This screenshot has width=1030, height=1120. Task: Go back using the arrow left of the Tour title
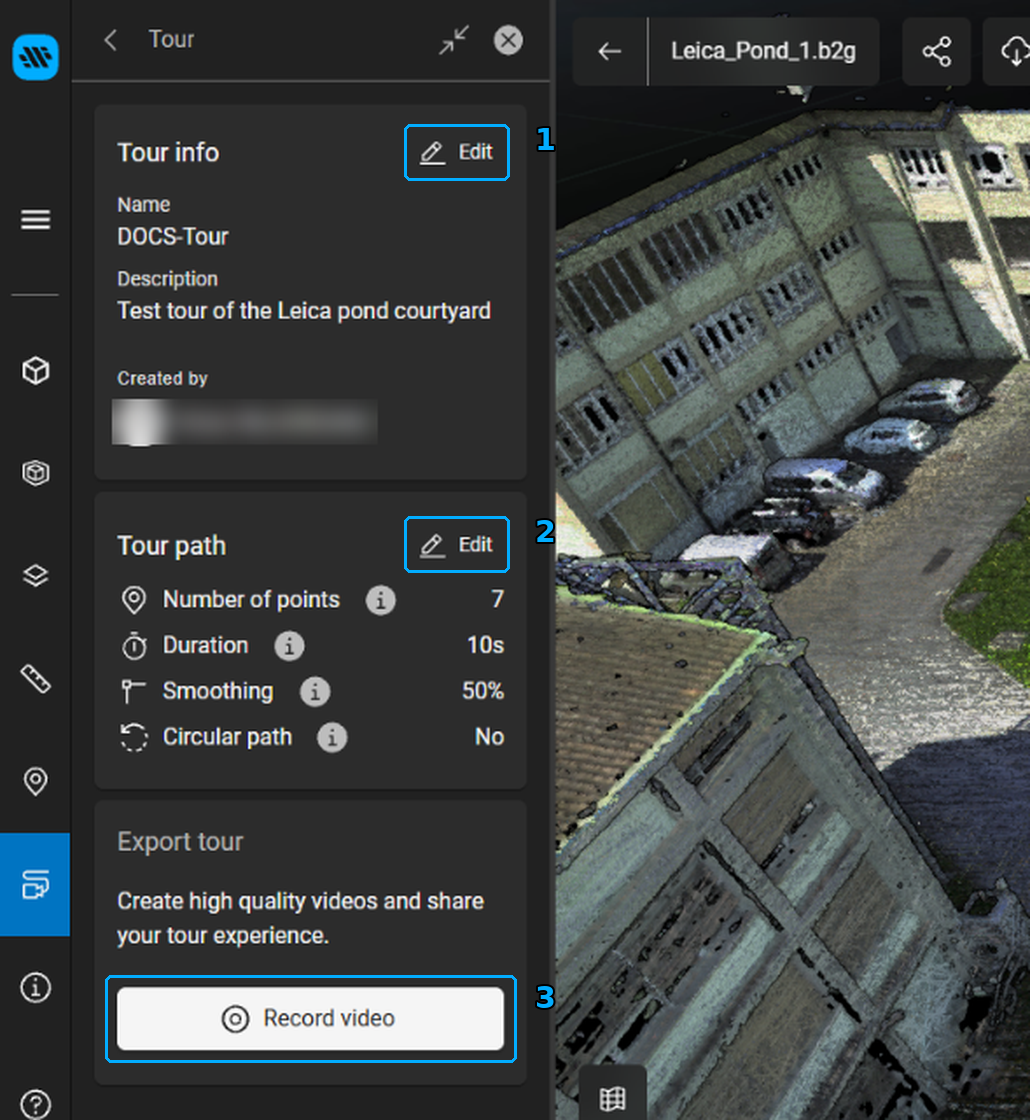111,39
